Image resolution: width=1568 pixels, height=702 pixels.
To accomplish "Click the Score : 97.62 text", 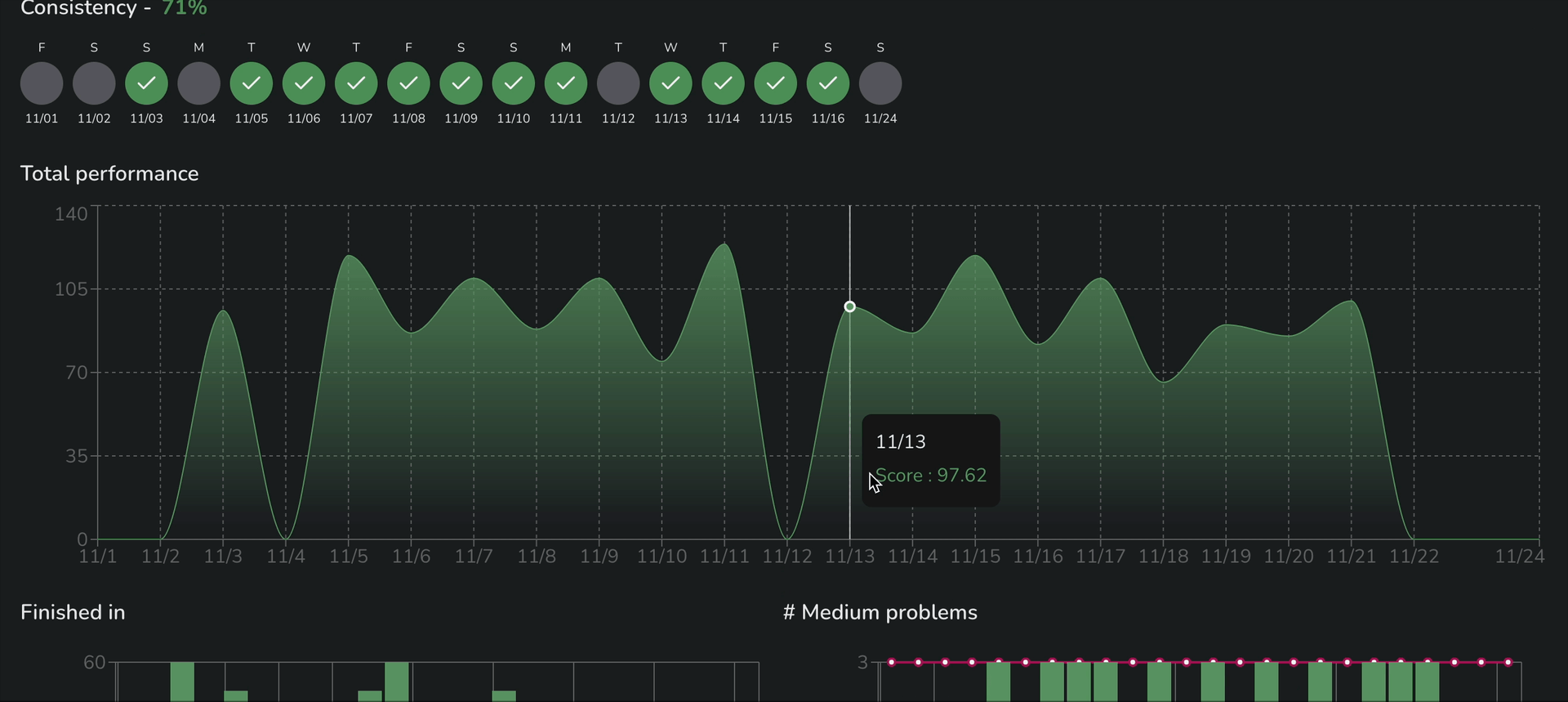I will (931, 476).
